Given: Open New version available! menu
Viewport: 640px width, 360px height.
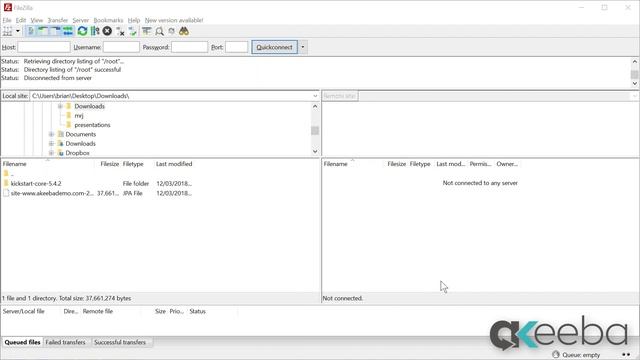Looking at the screenshot, I should (x=174, y=20).
